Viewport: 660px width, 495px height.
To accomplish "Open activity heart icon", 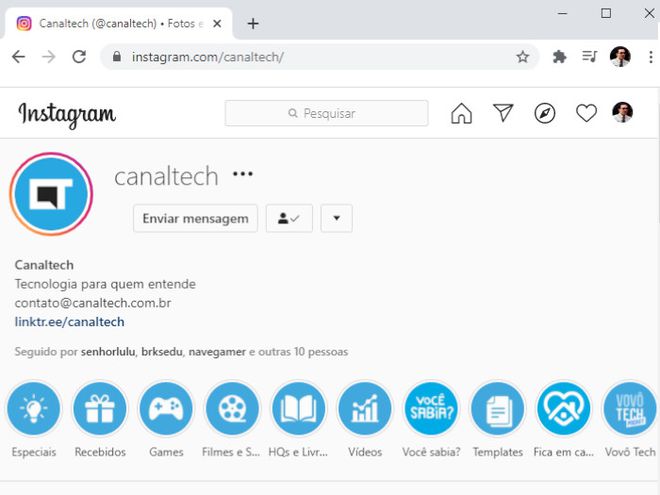I will [586, 113].
